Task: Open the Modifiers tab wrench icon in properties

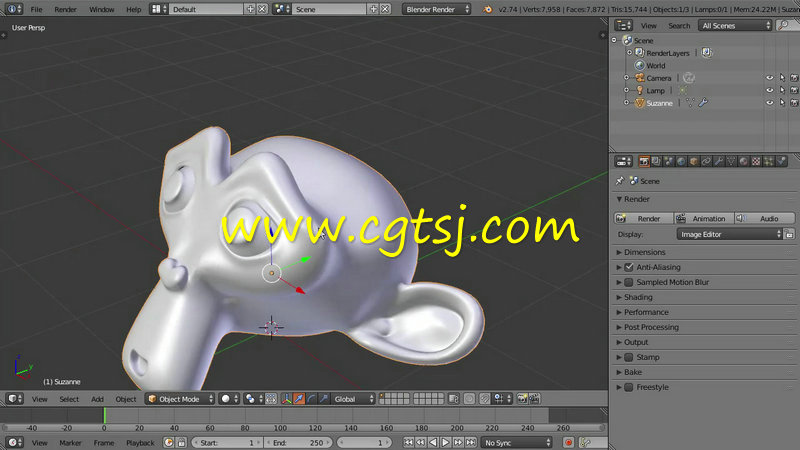Action: pos(718,162)
